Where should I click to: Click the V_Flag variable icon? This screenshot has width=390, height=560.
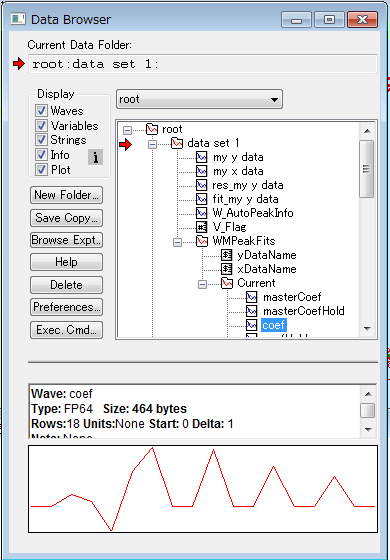(202, 227)
